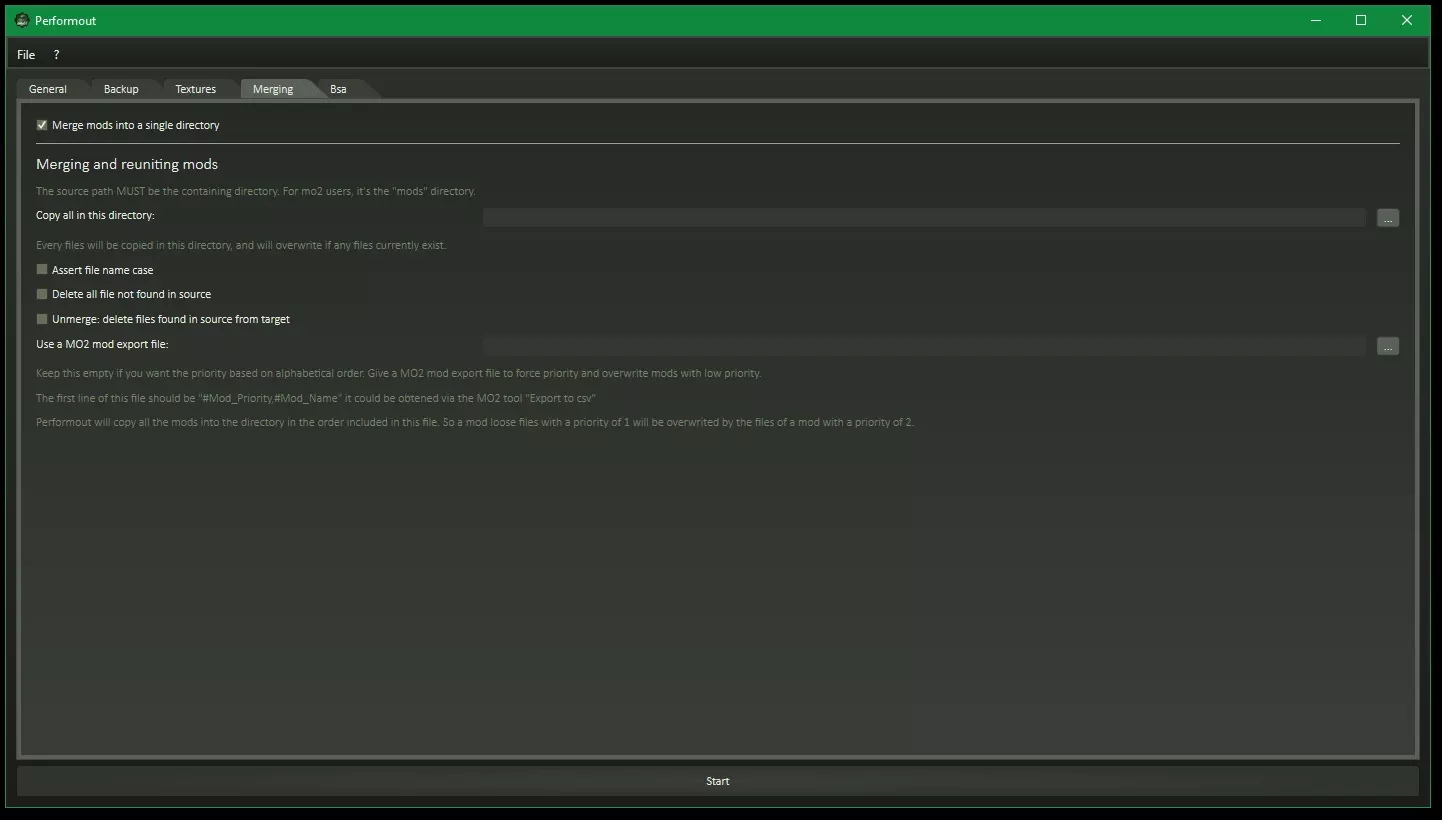Click the 'Performout will copy all the mods' note
This screenshot has width=1442, height=820.
tap(475, 422)
